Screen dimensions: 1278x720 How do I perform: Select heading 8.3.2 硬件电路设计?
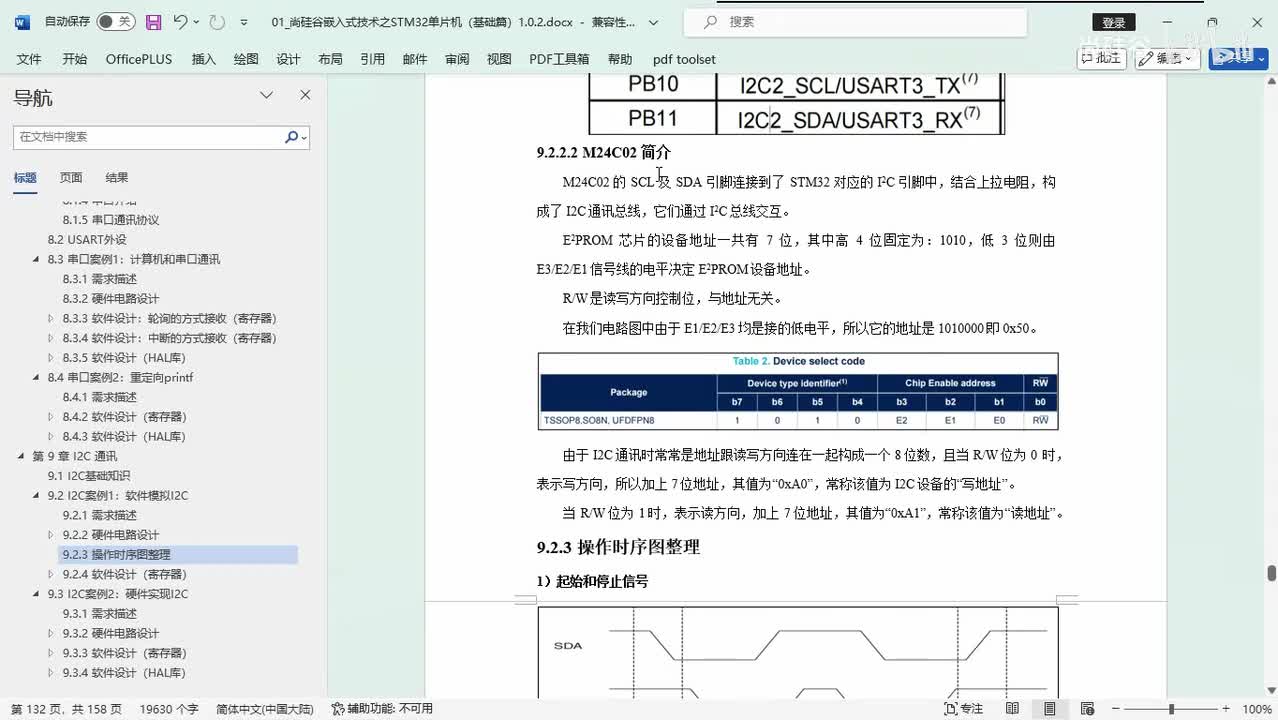[x=111, y=299]
